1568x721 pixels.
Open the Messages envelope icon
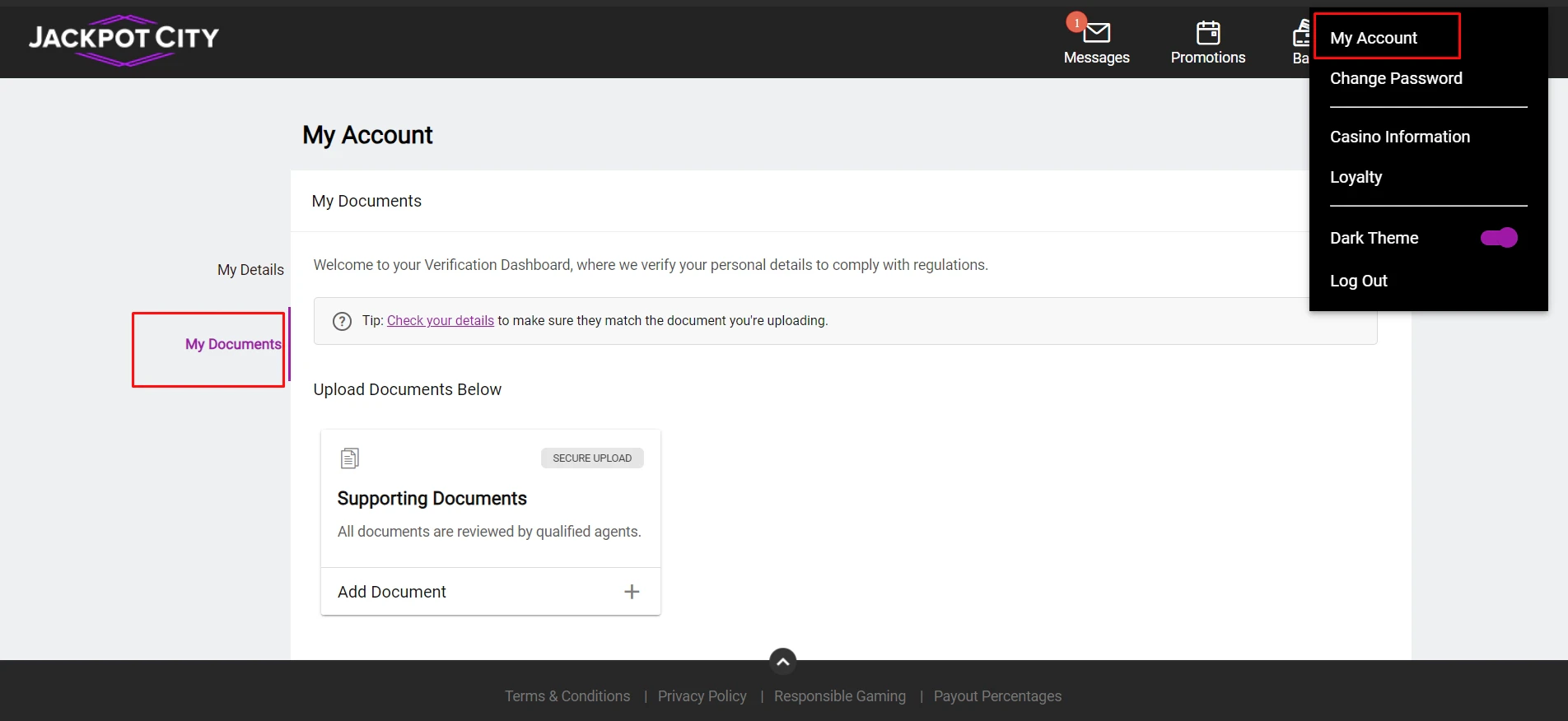pos(1096,33)
